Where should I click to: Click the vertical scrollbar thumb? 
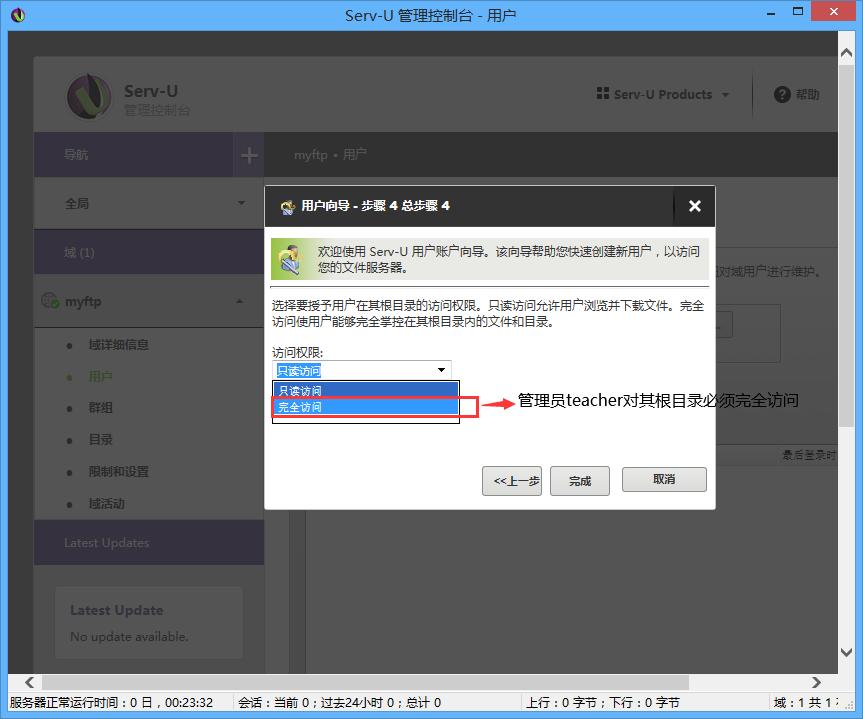click(846, 245)
